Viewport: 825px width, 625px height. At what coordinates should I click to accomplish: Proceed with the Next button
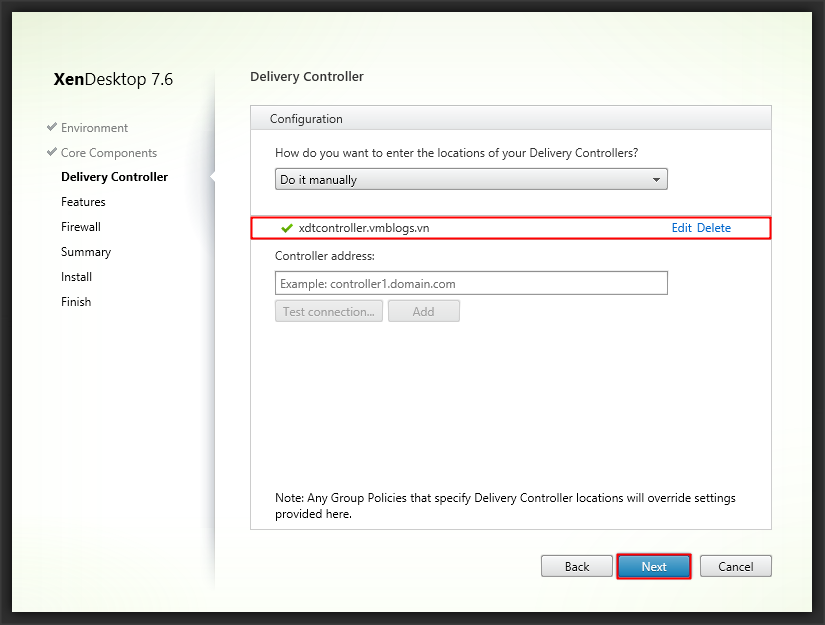point(654,566)
